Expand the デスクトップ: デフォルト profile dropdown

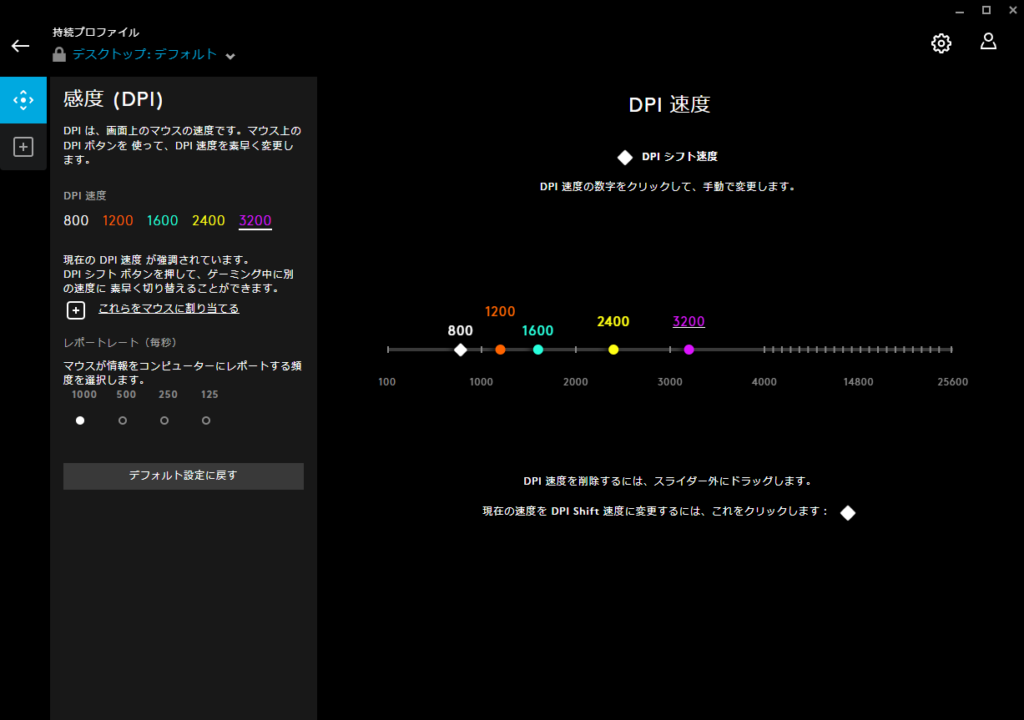(230, 56)
